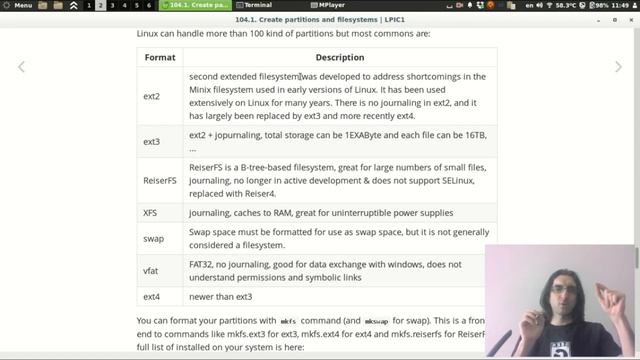Image resolution: width=640 pixels, height=360 pixels.
Task: Click the 'swap' format cell
Action: [x=160, y=238]
